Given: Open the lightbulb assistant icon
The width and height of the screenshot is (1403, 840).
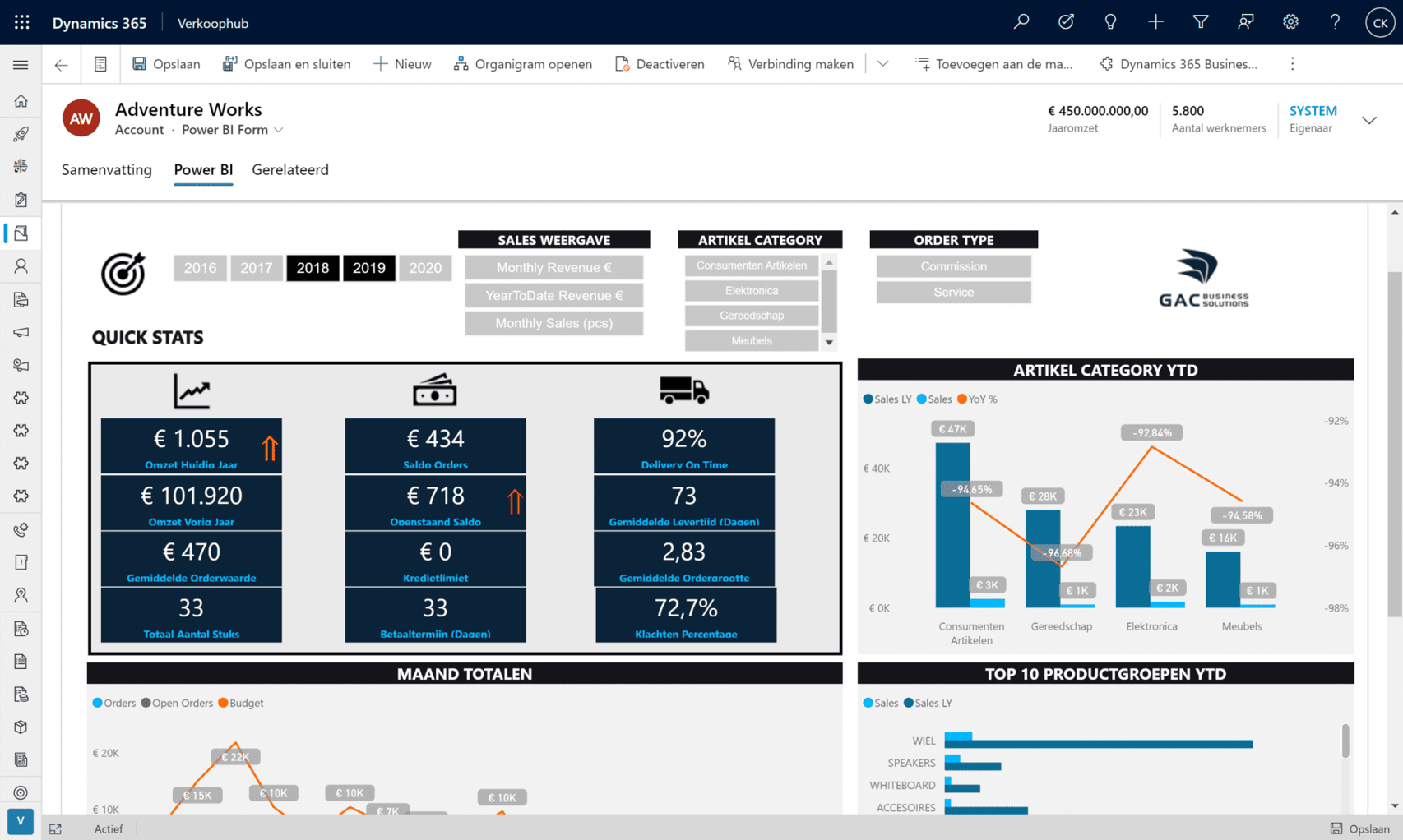Looking at the screenshot, I should click(1110, 22).
